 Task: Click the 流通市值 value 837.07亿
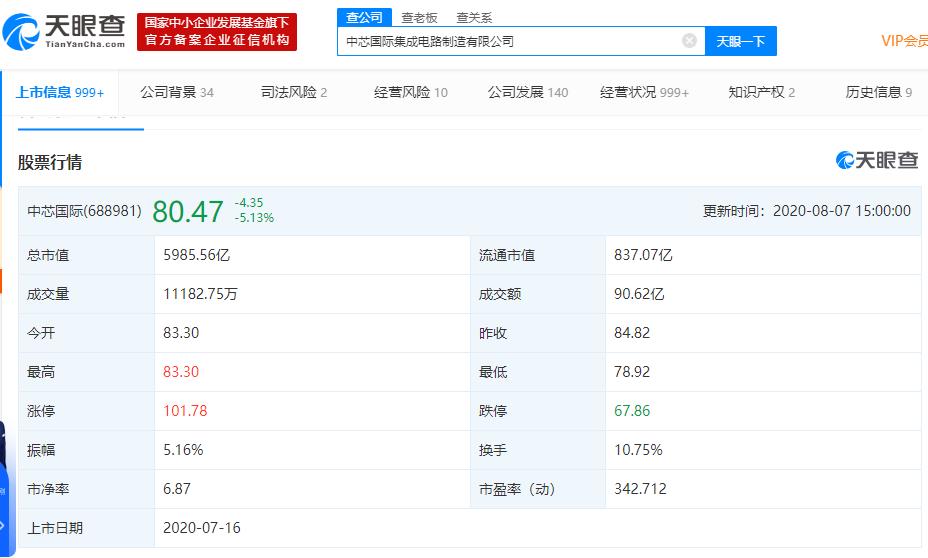coord(643,255)
